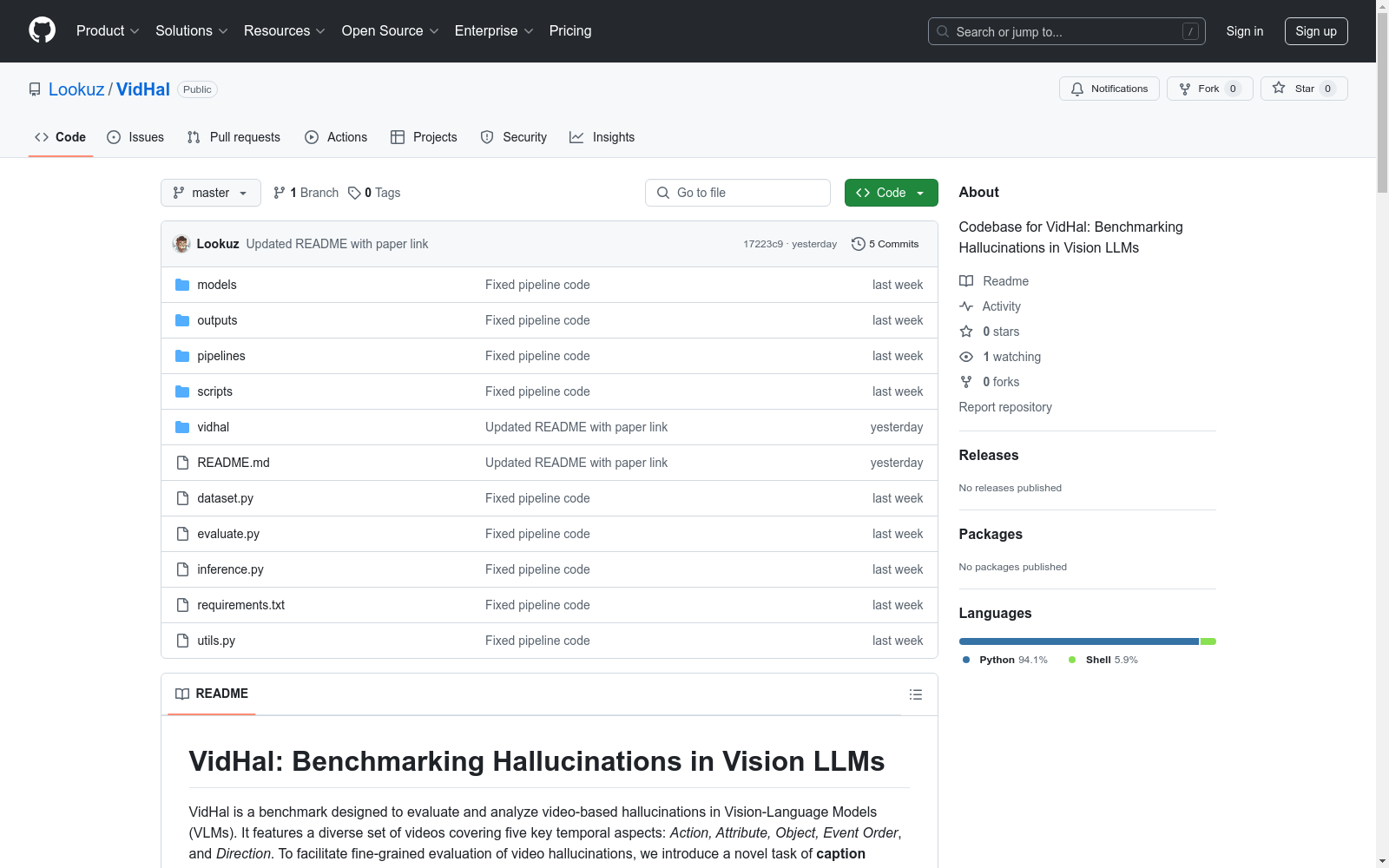
Task: Click 'Updated README with paper link' on vidhal row
Action: click(576, 427)
